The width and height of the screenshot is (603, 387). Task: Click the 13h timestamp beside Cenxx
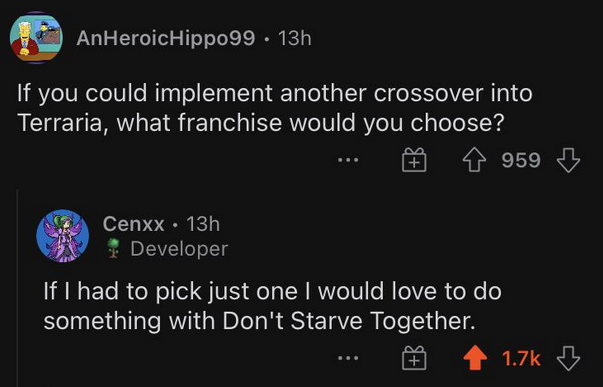[203, 224]
